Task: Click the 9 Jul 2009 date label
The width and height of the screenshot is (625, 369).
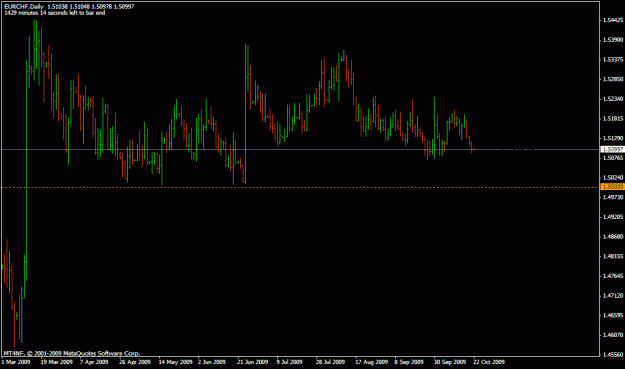Action: [290, 362]
